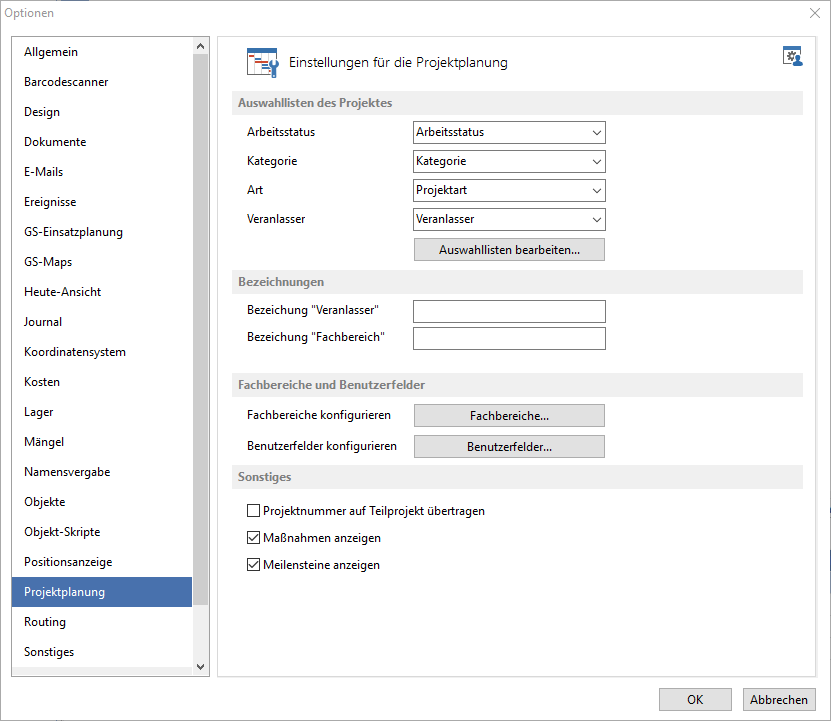Click the category list scroll-up arrow
This screenshot has height=721, width=831.
200,46
